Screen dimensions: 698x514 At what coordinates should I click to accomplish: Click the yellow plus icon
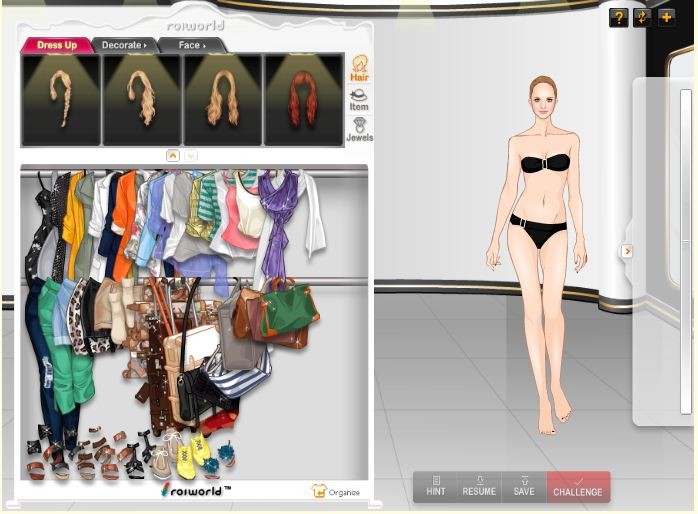click(x=666, y=17)
